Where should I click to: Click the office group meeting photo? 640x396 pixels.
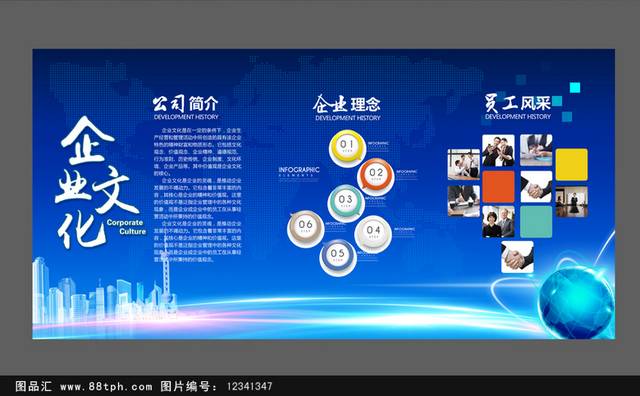[x=464, y=165]
